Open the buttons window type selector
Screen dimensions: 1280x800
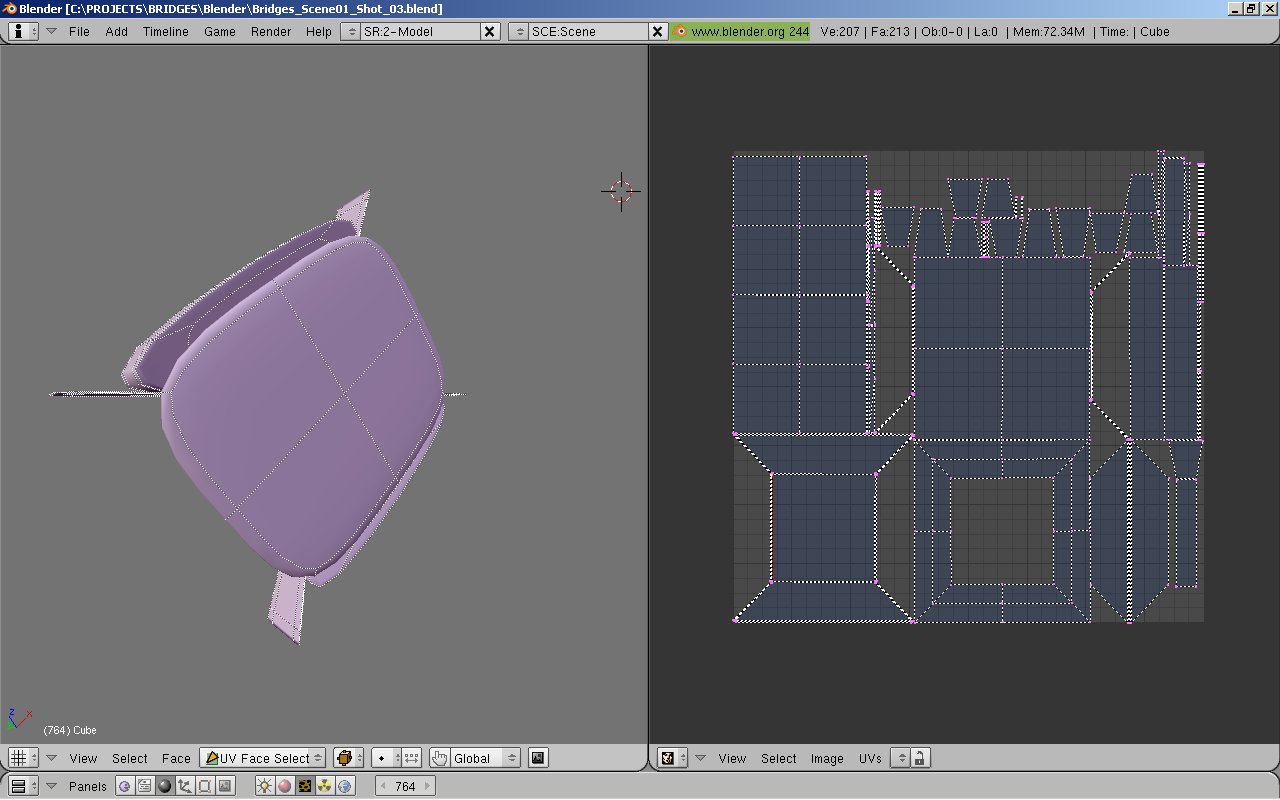pyautogui.click(x=23, y=786)
